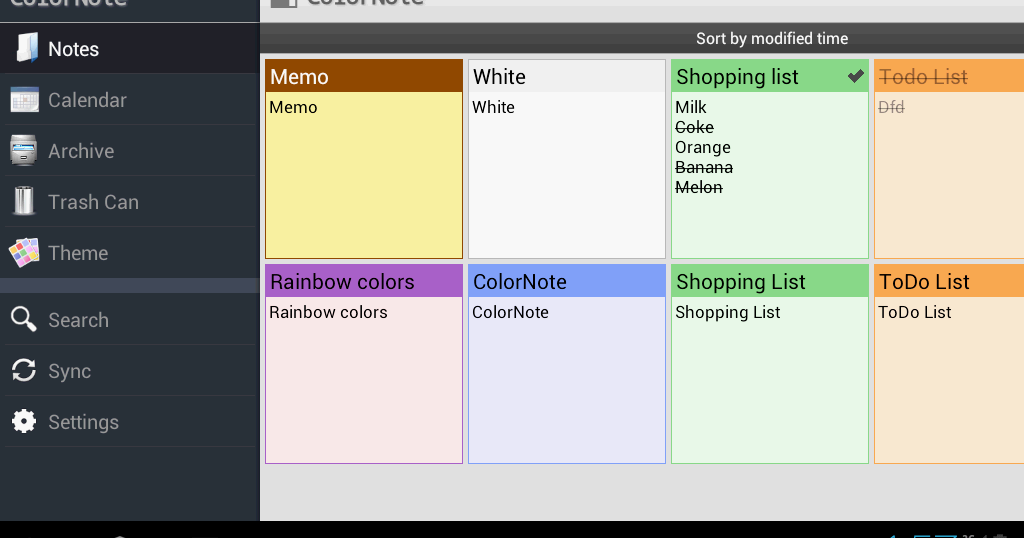Tap the Sync arrows icon
This screenshot has width=1024, height=538.
click(x=25, y=371)
